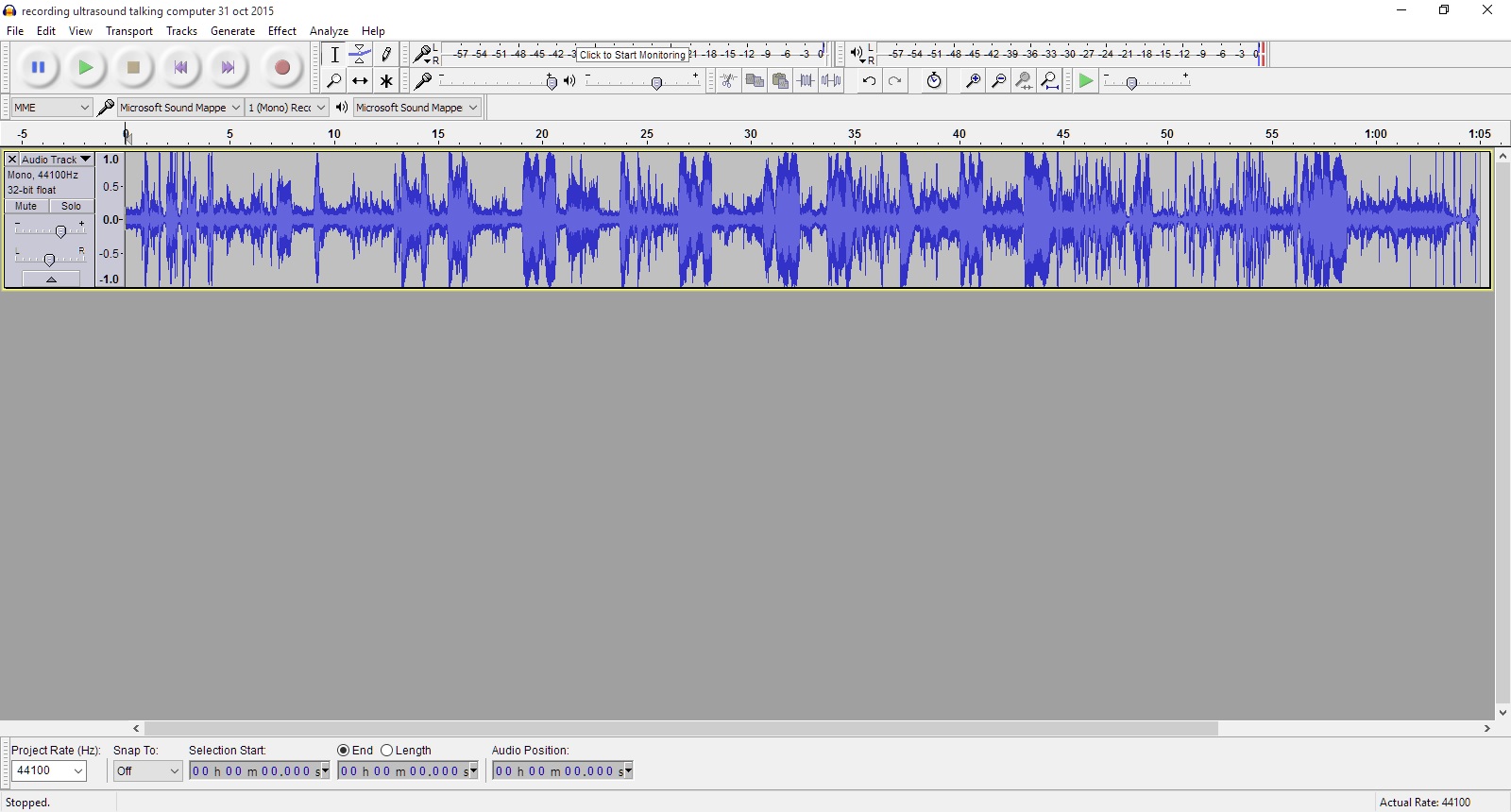Expand the Project Rate dropdown
The height and width of the screenshot is (812, 1511).
pos(49,771)
